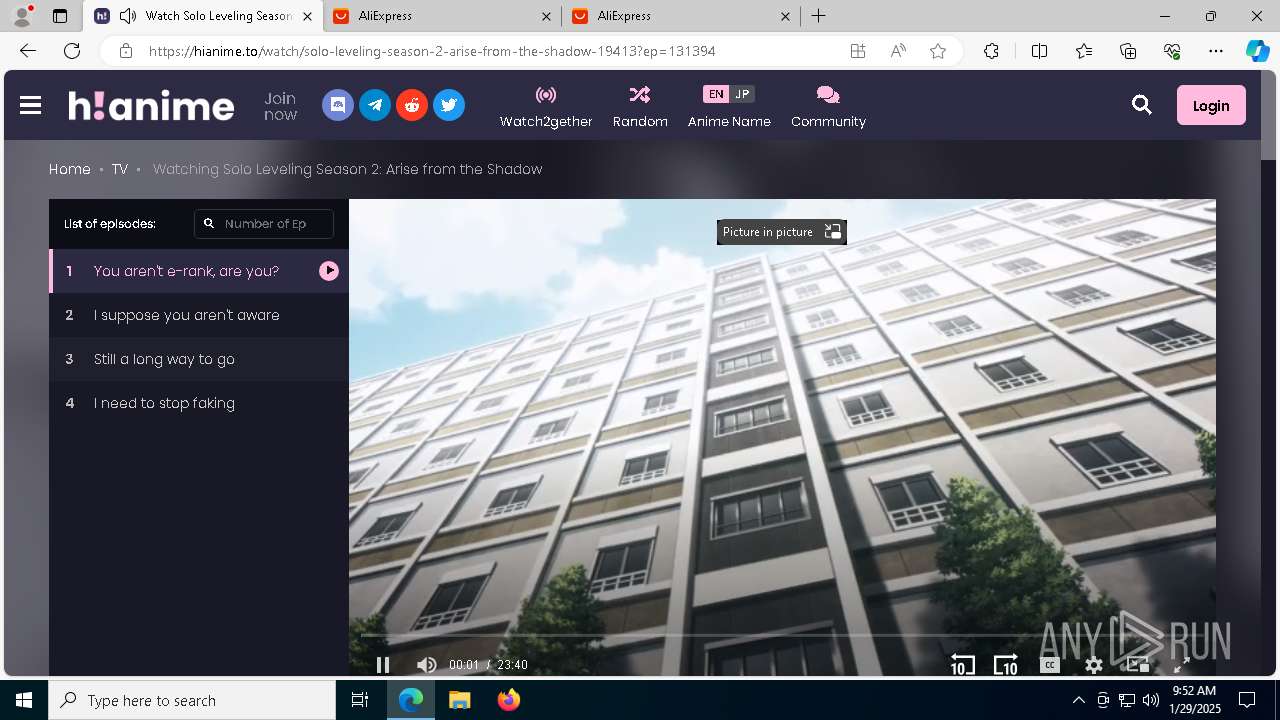The width and height of the screenshot is (1280, 720).
Task: Enter fullscreen video mode
Action: click(1181, 665)
